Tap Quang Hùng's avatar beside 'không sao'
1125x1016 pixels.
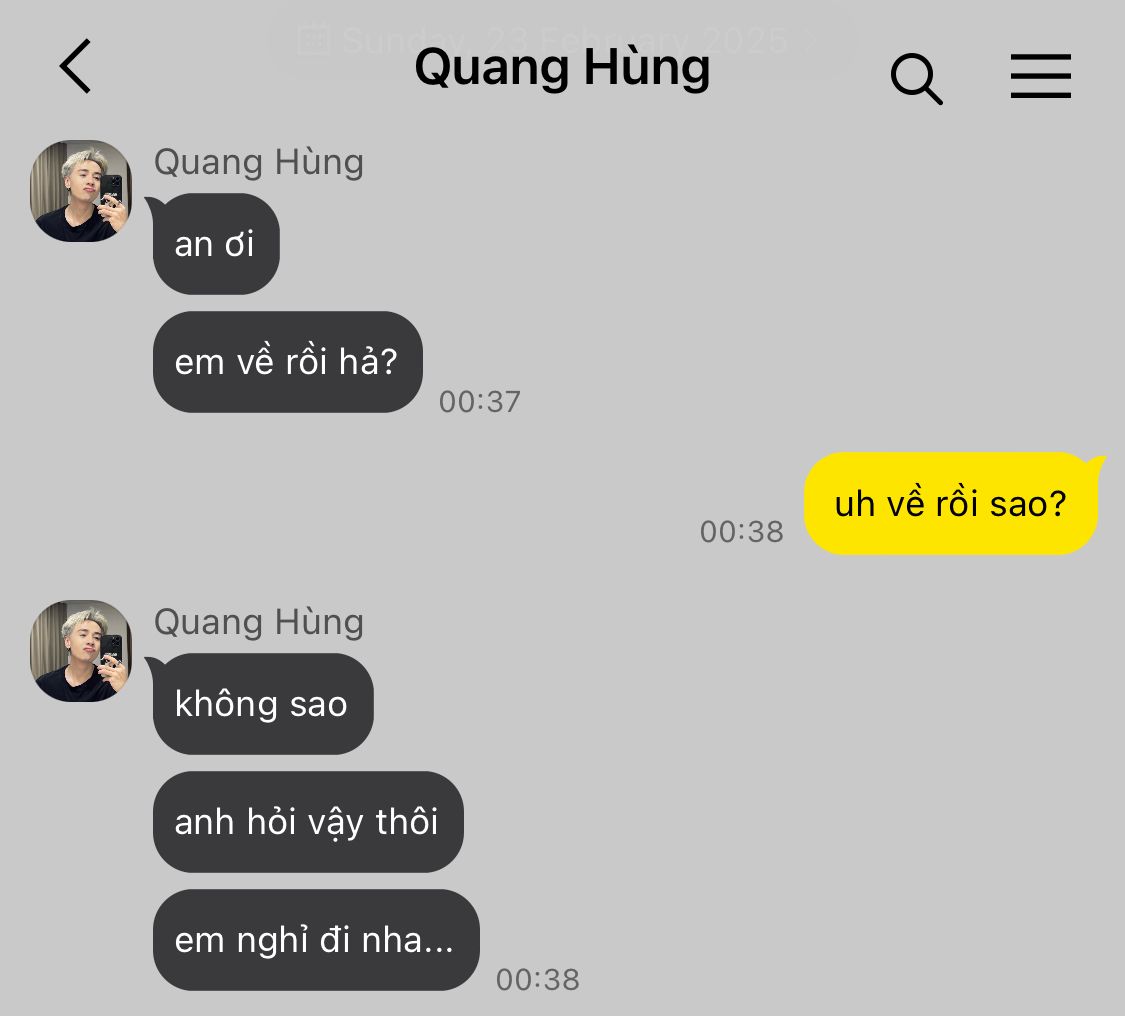(80, 651)
